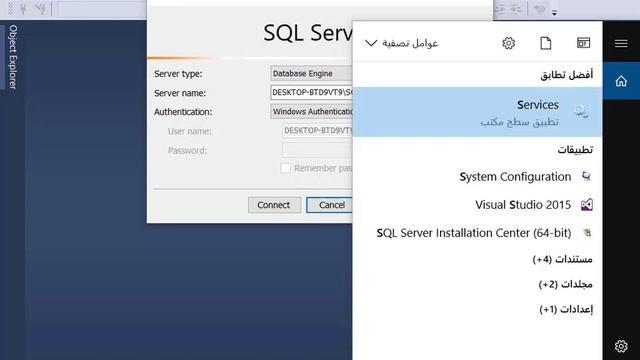Open the Server type dropdown
The width and height of the screenshot is (640, 360).
tap(311, 73)
